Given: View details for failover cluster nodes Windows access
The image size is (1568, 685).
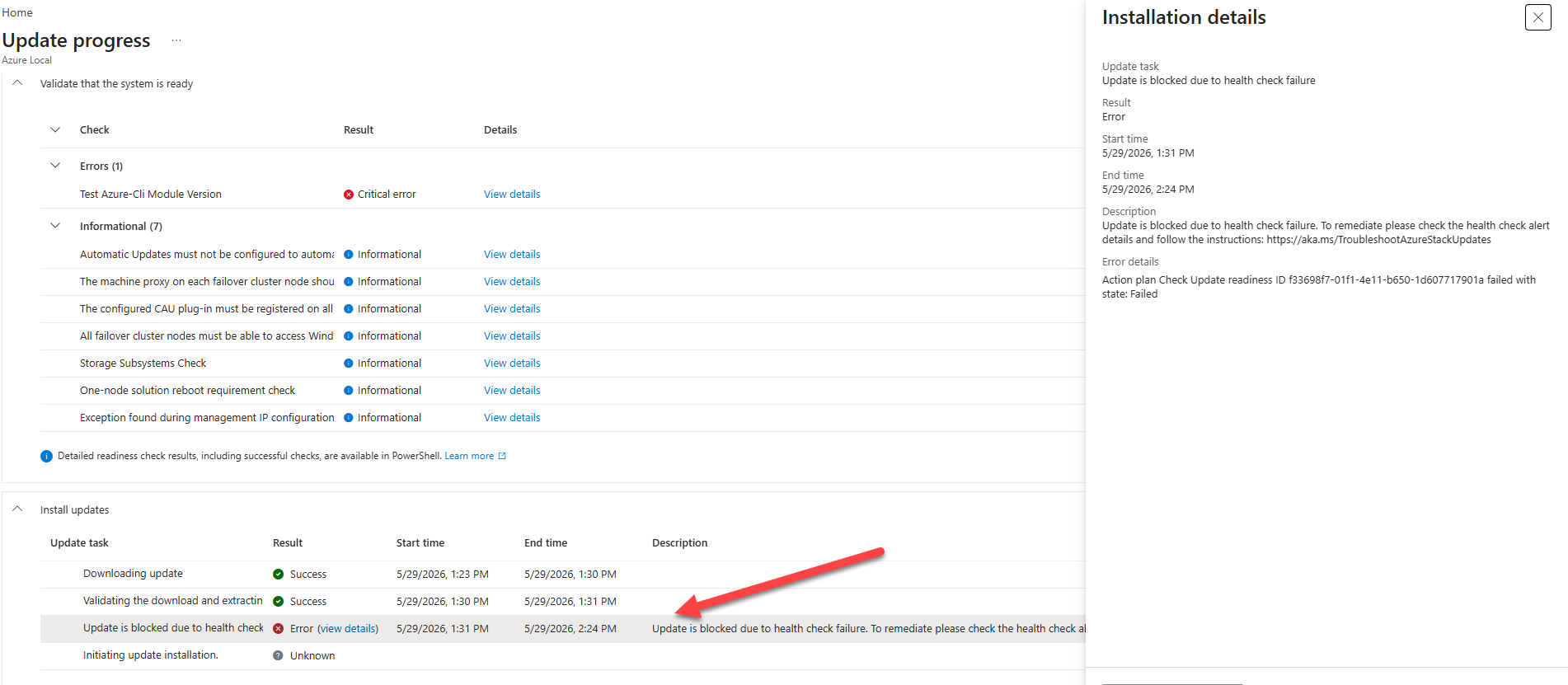Looking at the screenshot, I should coord(512,336).
